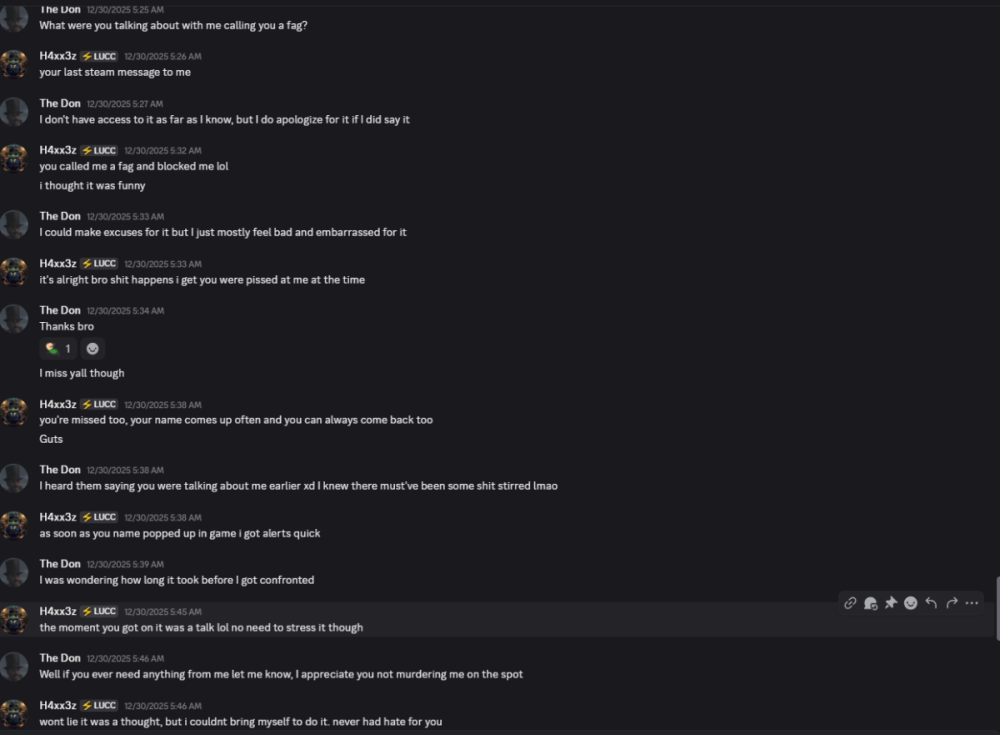Image resolution: width=1000 pixels, height=735 pixels.
Task: Select The Don's name on 5:33 AM message
Action: (60, 216)
